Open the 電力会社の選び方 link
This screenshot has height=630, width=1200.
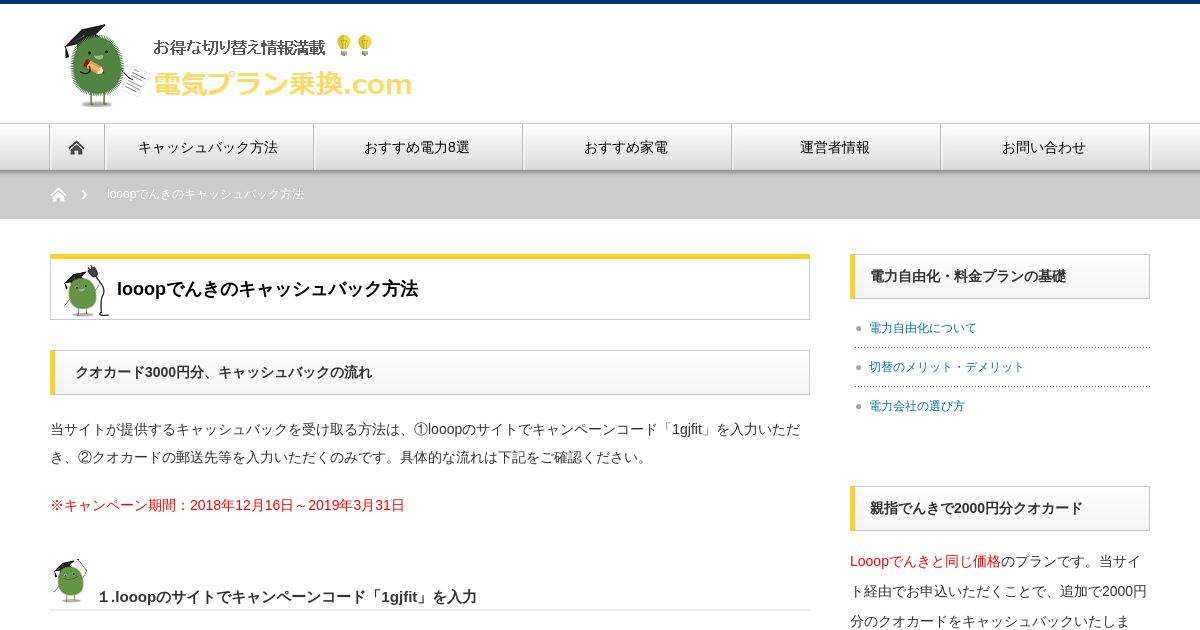pos(916,406)
